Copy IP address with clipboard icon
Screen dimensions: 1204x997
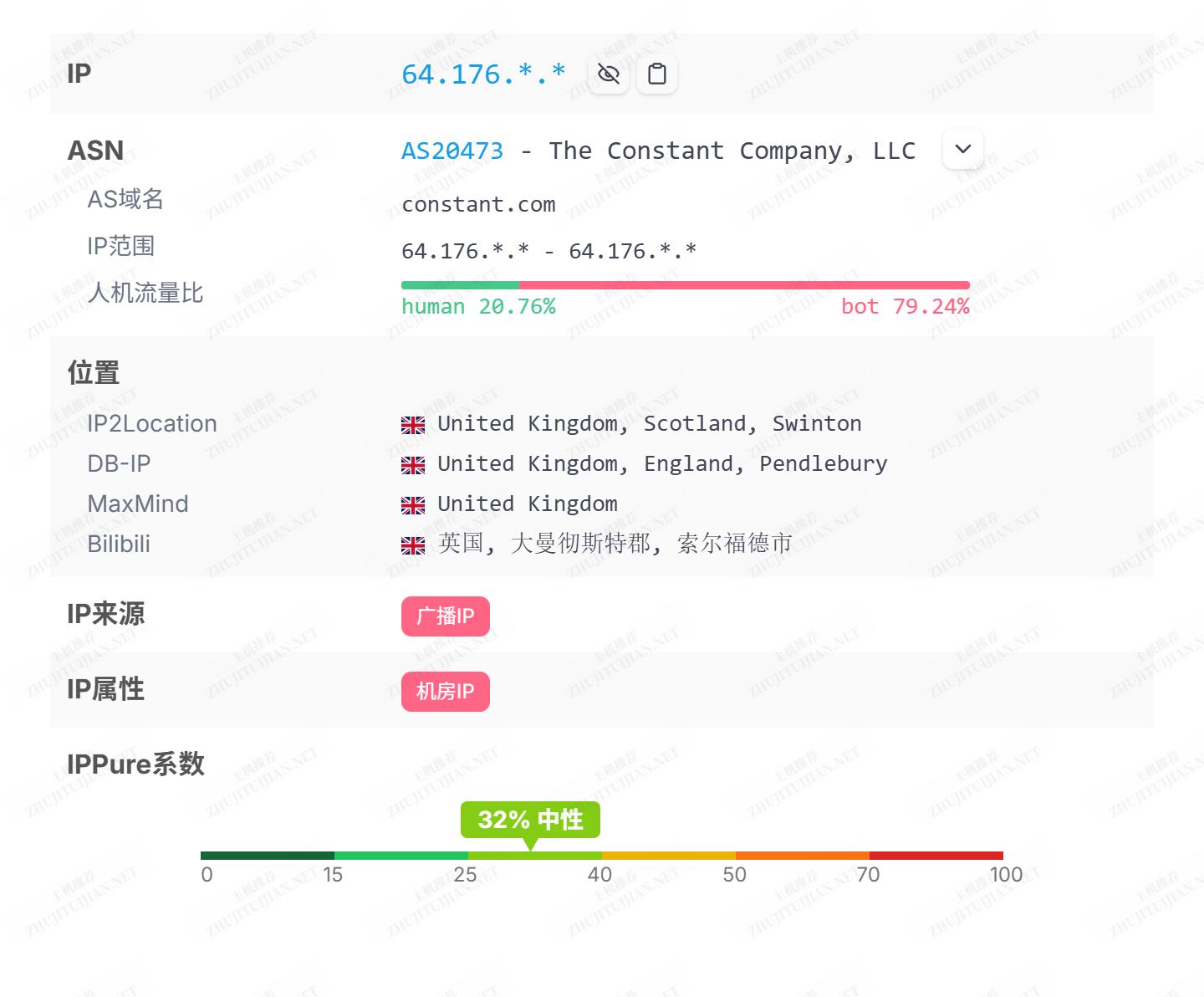point(657,74)
